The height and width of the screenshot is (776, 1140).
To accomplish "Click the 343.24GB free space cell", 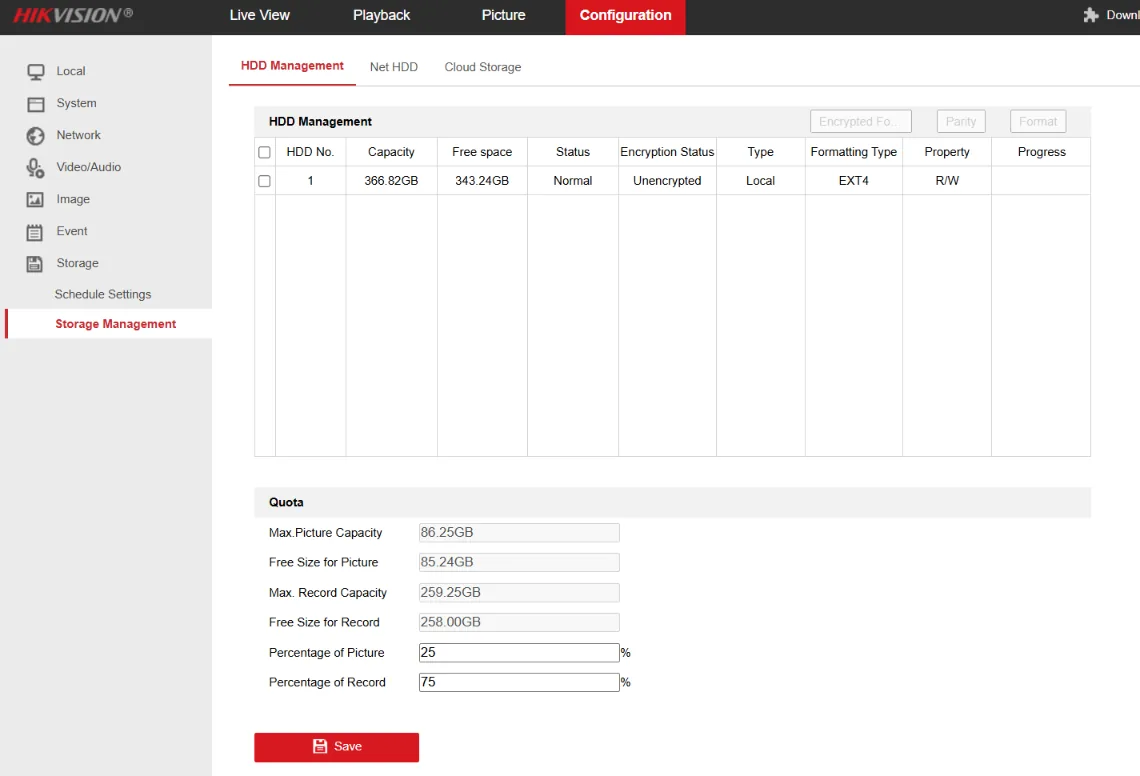I will pos(482,181).
